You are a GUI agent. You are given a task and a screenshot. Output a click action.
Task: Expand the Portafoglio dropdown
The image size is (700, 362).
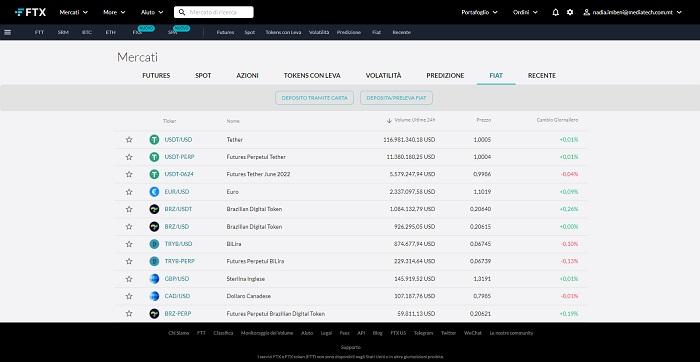[x=479, y=12]
